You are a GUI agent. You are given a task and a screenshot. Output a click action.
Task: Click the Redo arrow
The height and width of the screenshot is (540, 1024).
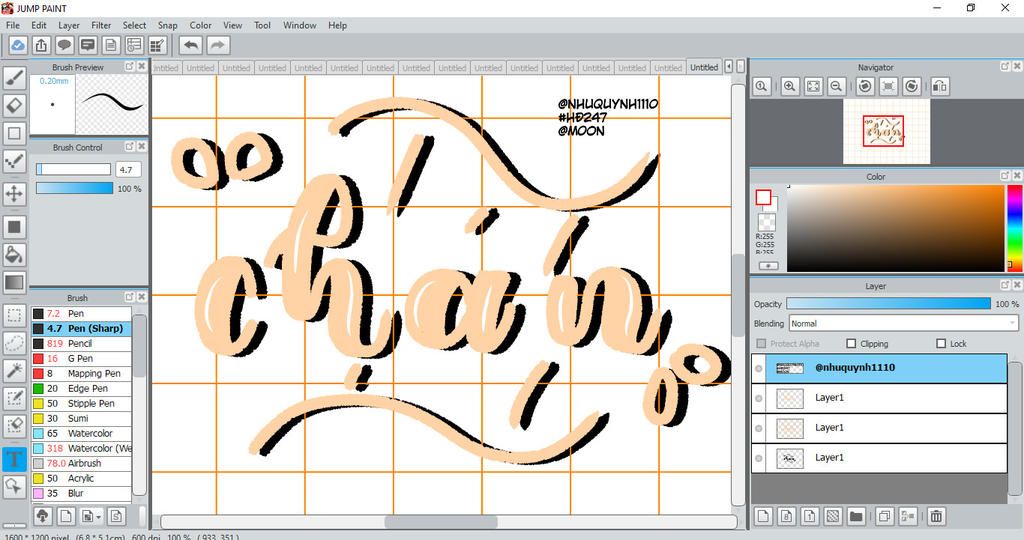tap(218, 45)
